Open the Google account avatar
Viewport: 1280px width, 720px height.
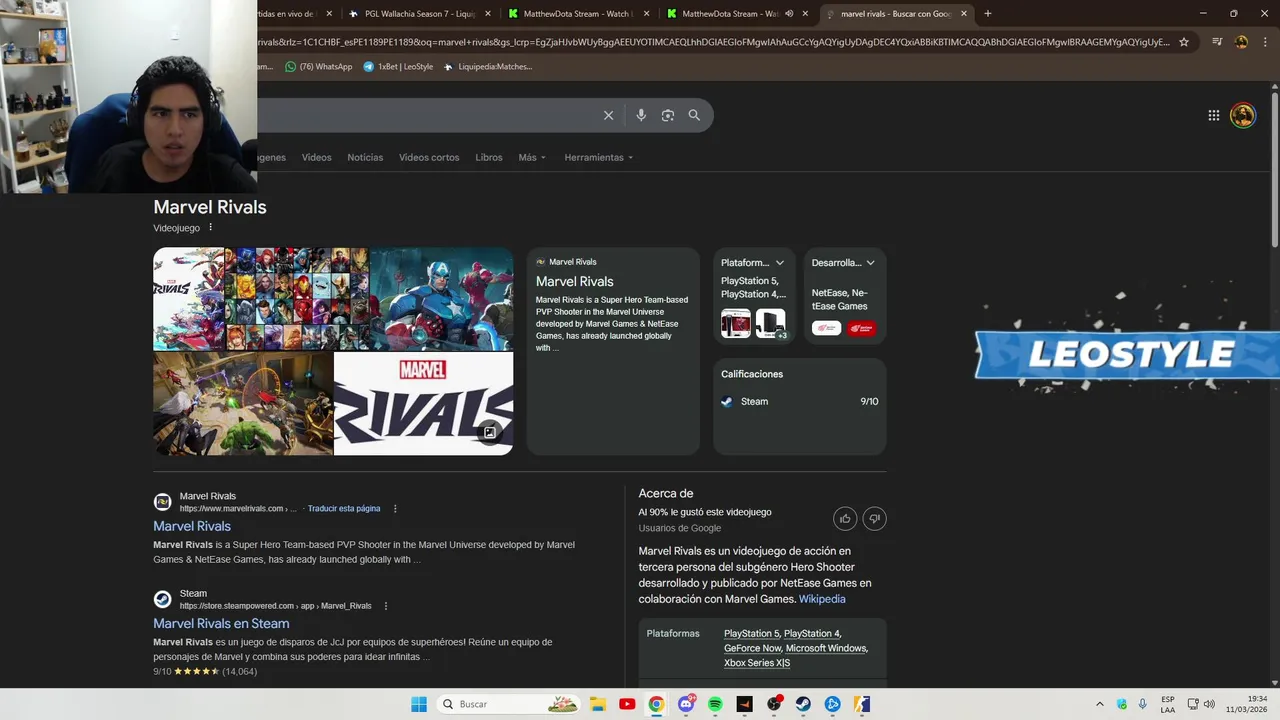[x=1243, y=115]
